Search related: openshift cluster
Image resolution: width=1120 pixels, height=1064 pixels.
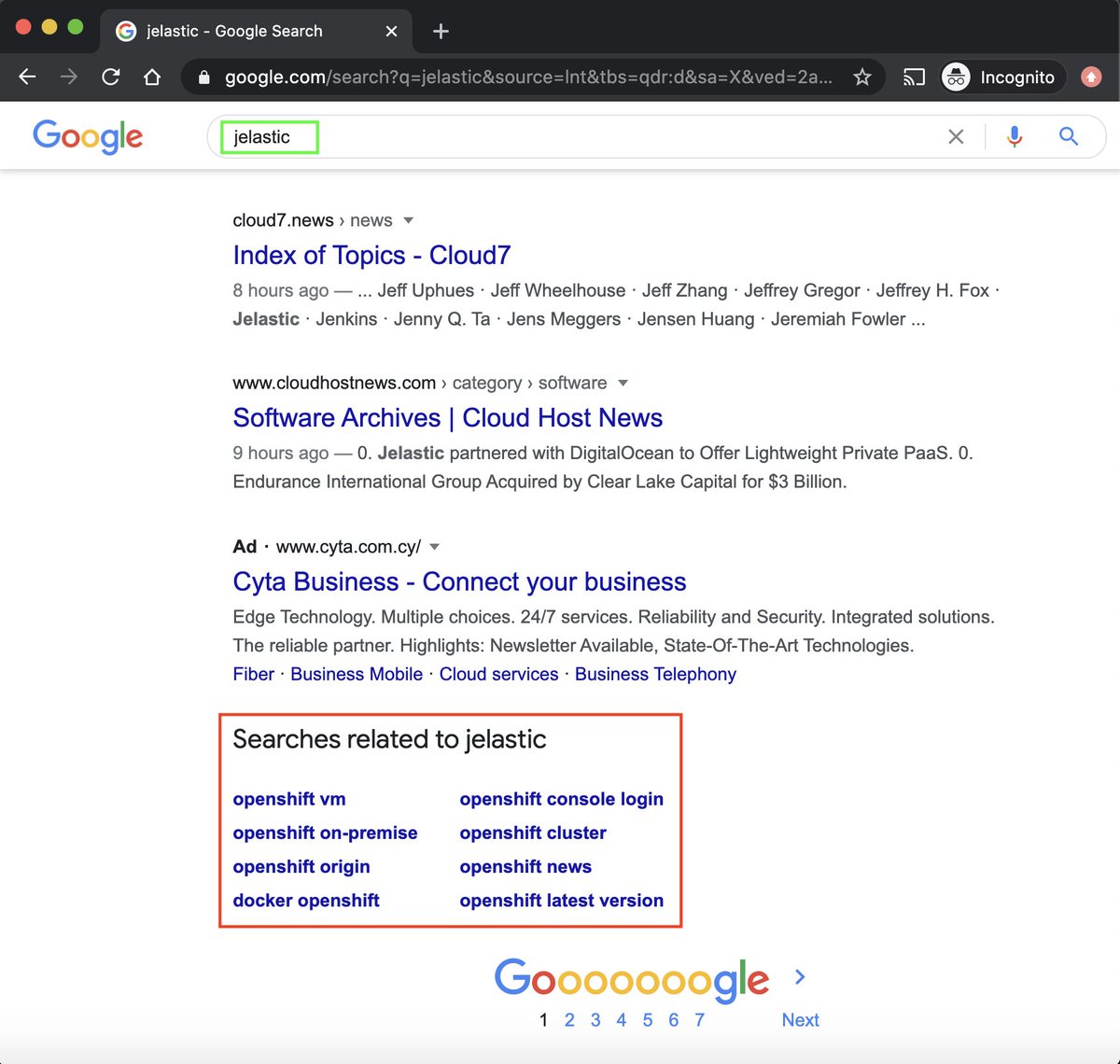533,833
